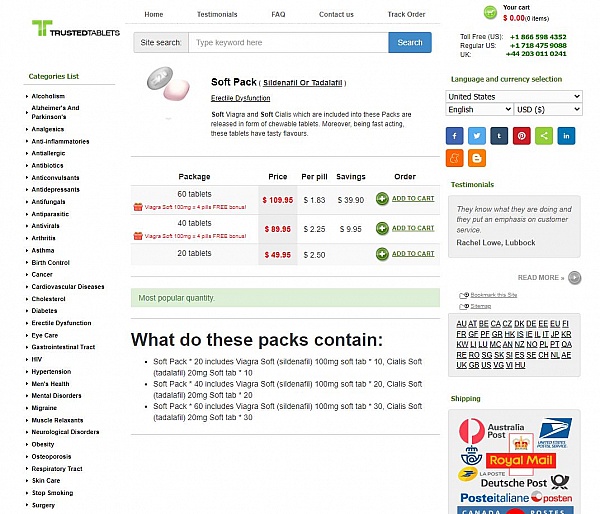Open Alzheimer's And Parkinson's category
This screenshot has height=514, width=600.
pyautogui.click(x=55, y=112)
